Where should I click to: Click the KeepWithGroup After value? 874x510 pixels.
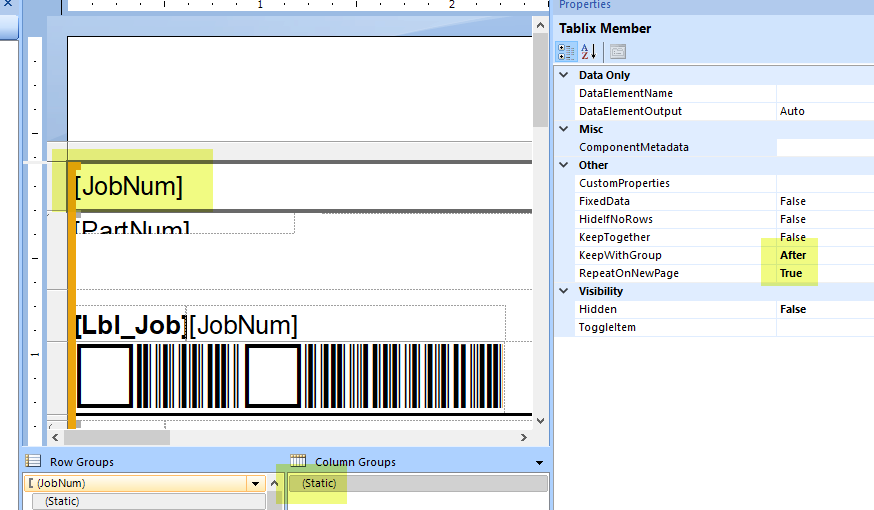click(x=793, y=255)
